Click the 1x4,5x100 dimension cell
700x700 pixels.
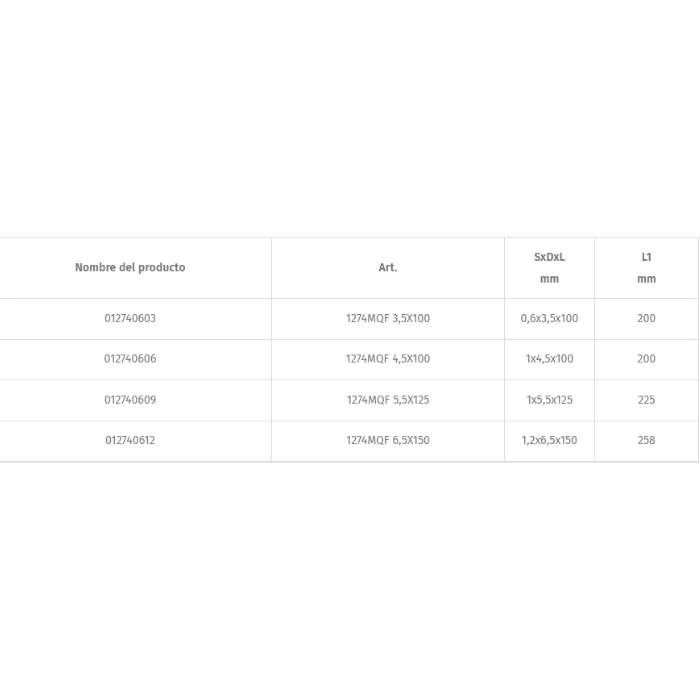click(x=549, y=359)
